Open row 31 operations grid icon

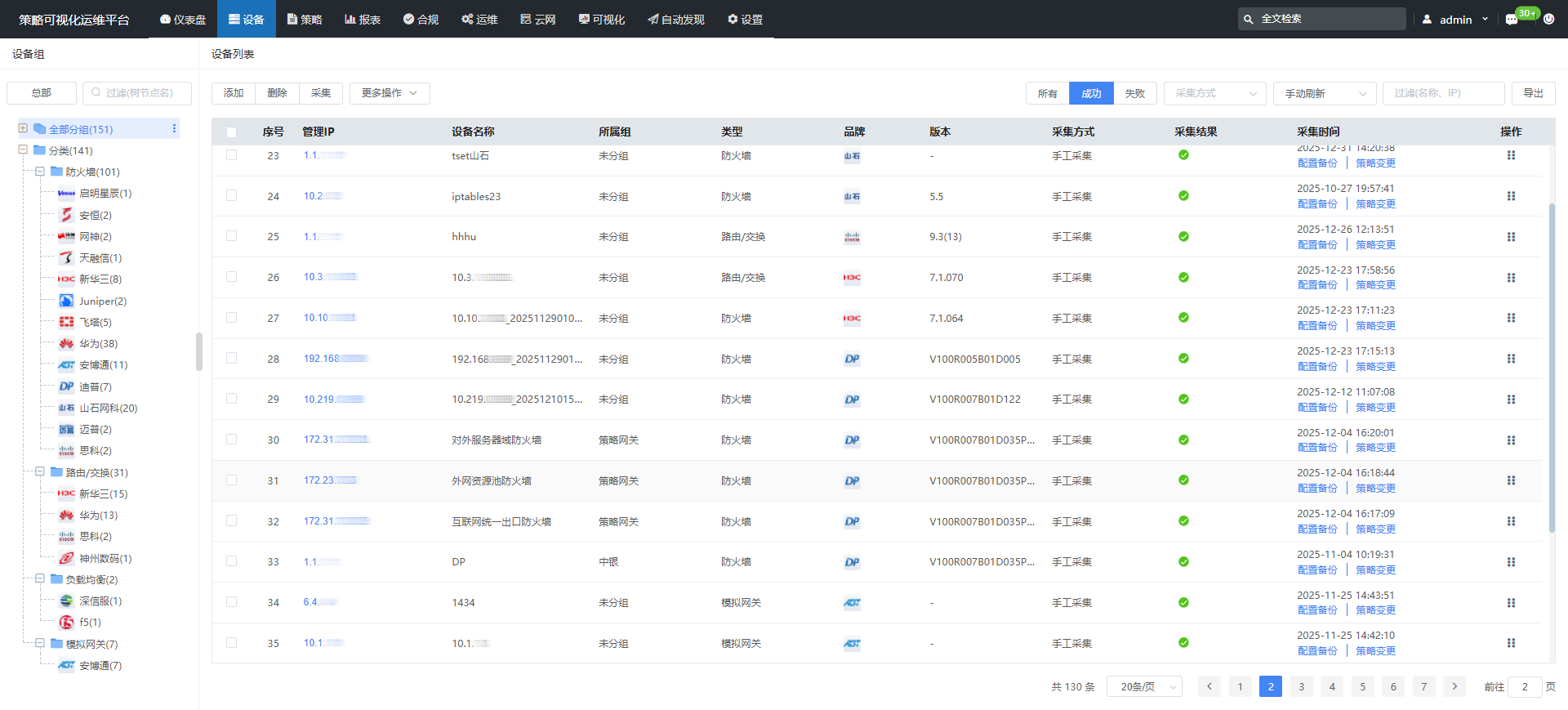coord(1511,481)
